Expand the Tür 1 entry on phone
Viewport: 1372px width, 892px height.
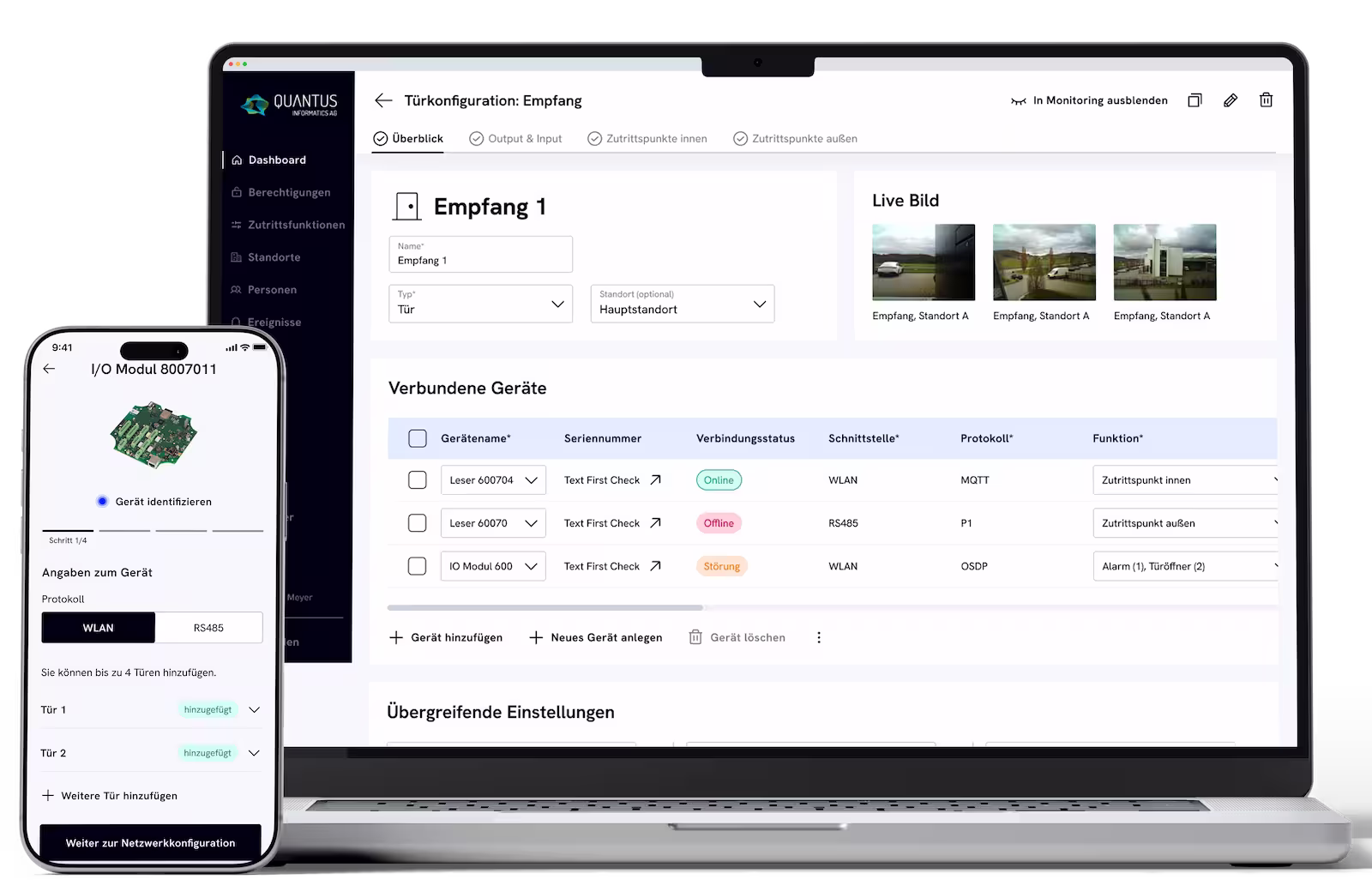[x=254, y=709]
